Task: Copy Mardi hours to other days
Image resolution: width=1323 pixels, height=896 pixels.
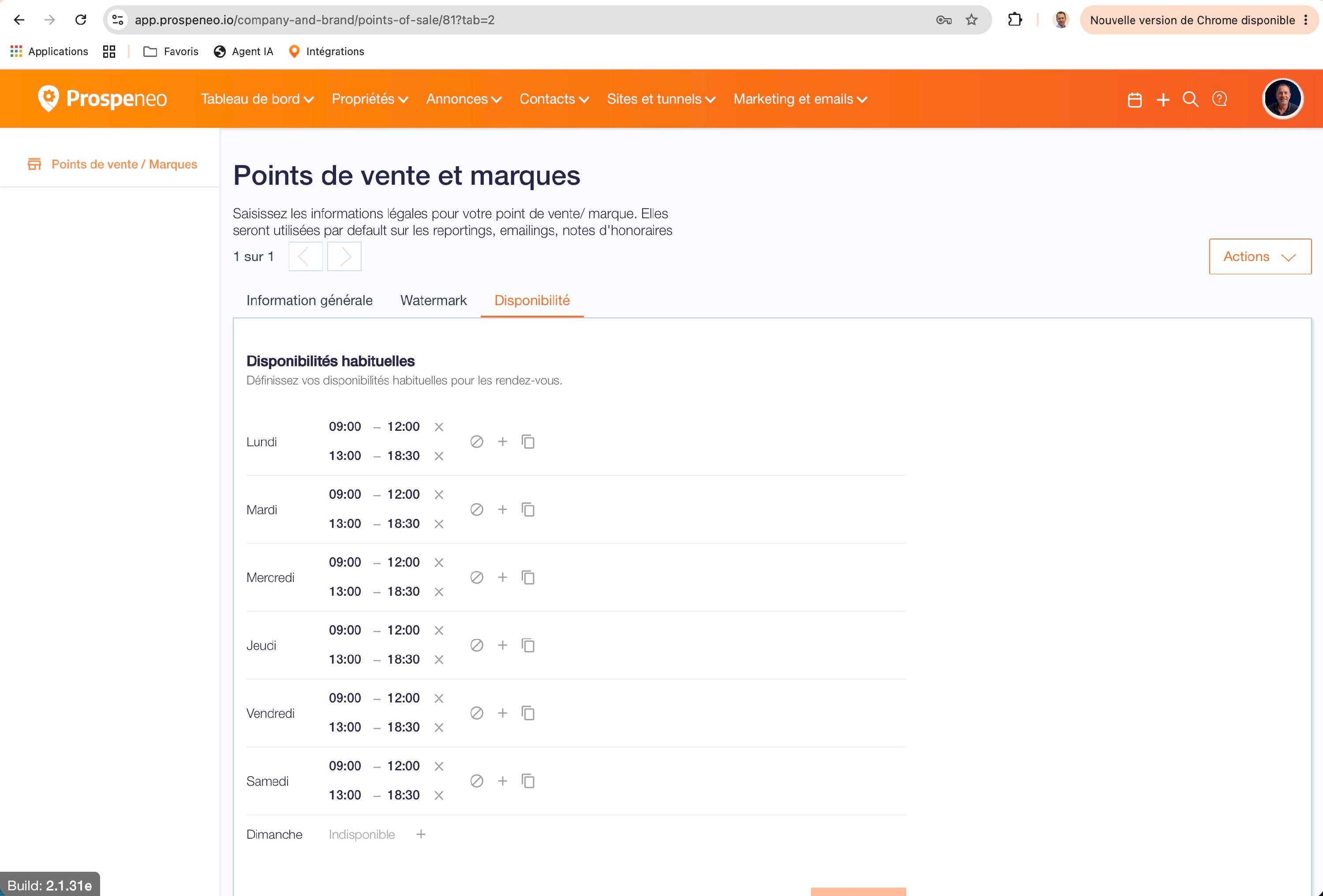Action: click(x=528, y=509)
